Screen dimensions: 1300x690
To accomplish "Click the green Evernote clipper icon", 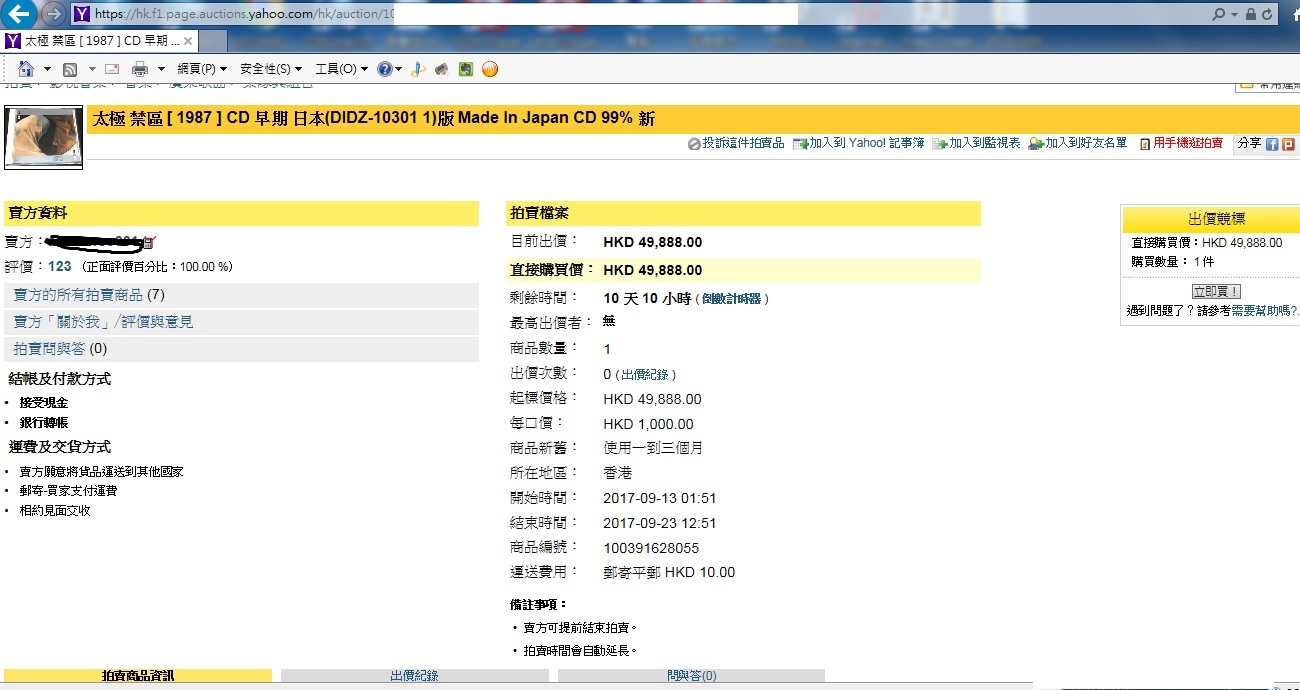I will (465, 69).
